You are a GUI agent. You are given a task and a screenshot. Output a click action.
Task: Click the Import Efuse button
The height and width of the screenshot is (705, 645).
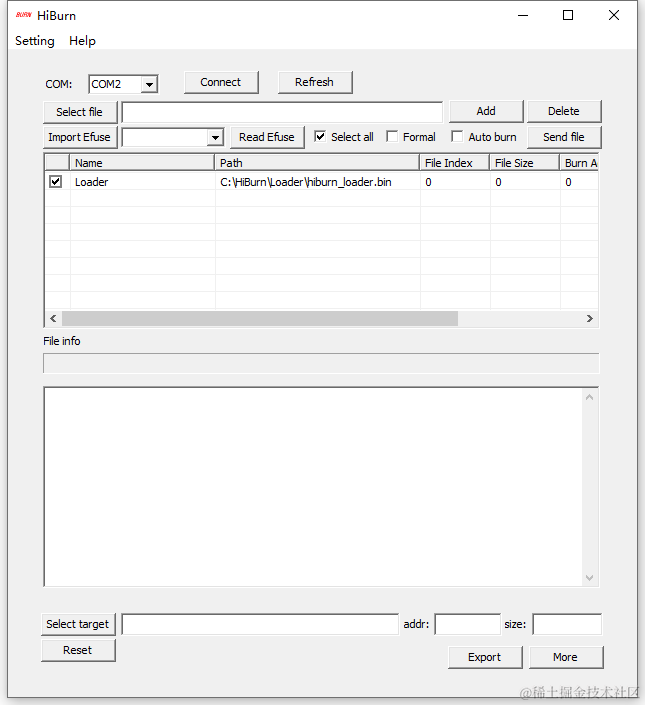coord(80,137)
